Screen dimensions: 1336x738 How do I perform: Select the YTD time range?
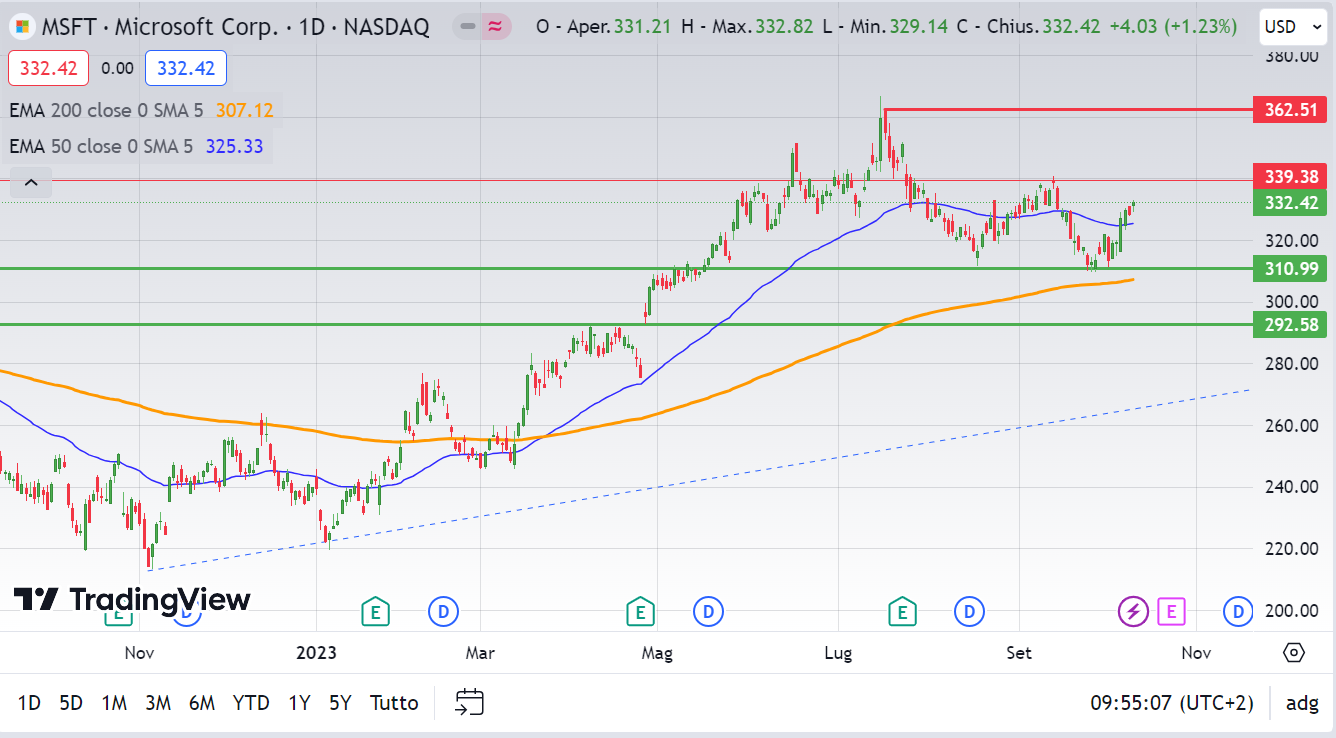(x=251, y=703)
